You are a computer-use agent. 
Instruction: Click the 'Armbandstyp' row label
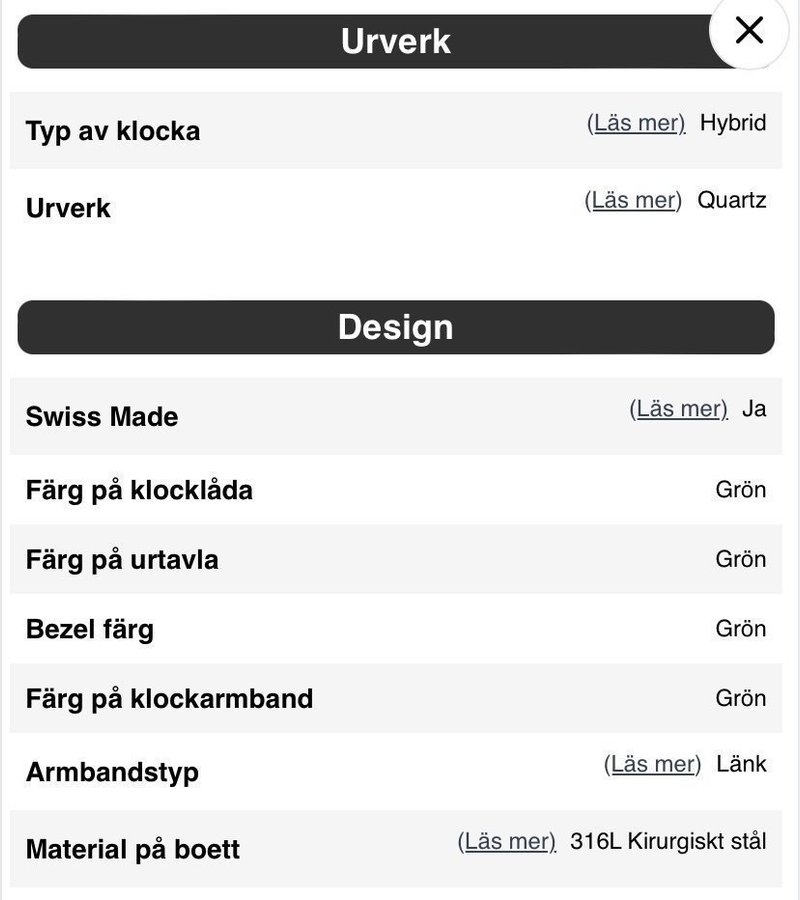click(x=112, y=772)
